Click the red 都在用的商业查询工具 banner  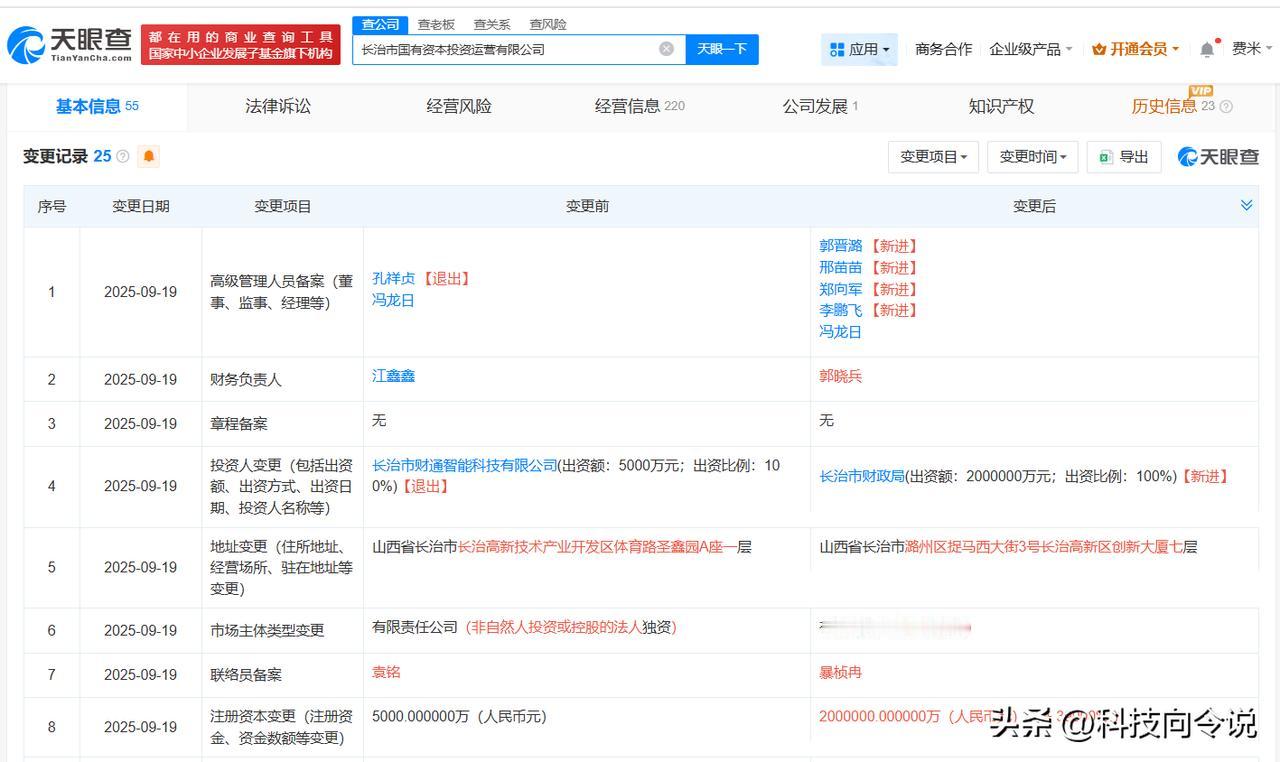point(240,45)
